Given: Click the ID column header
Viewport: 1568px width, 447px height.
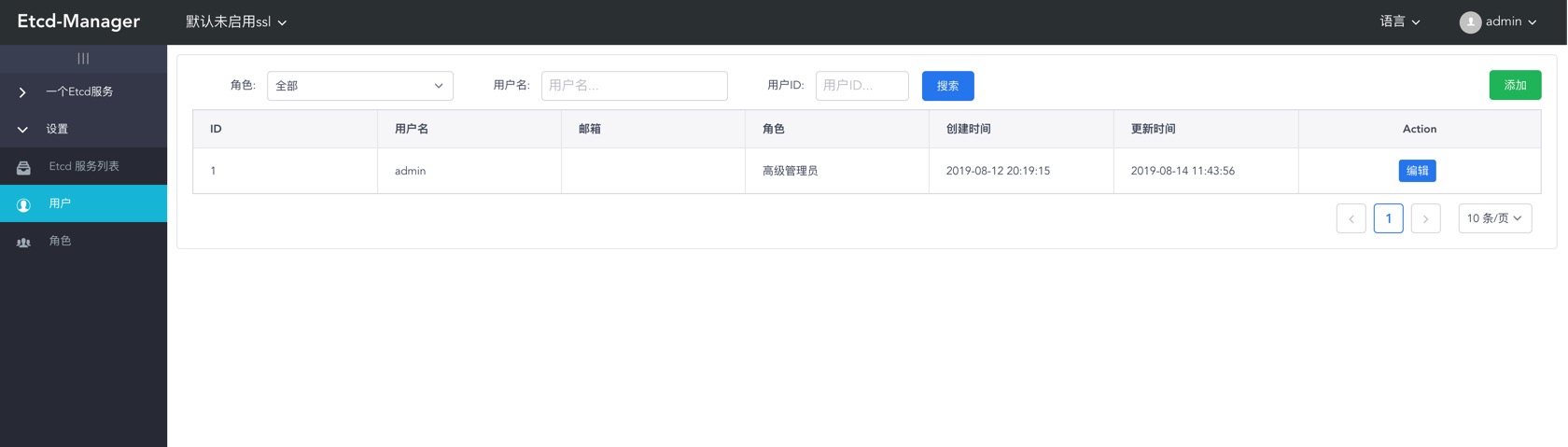Looking at the screenshot, I should pyautogui.click(x=286, y=129).
